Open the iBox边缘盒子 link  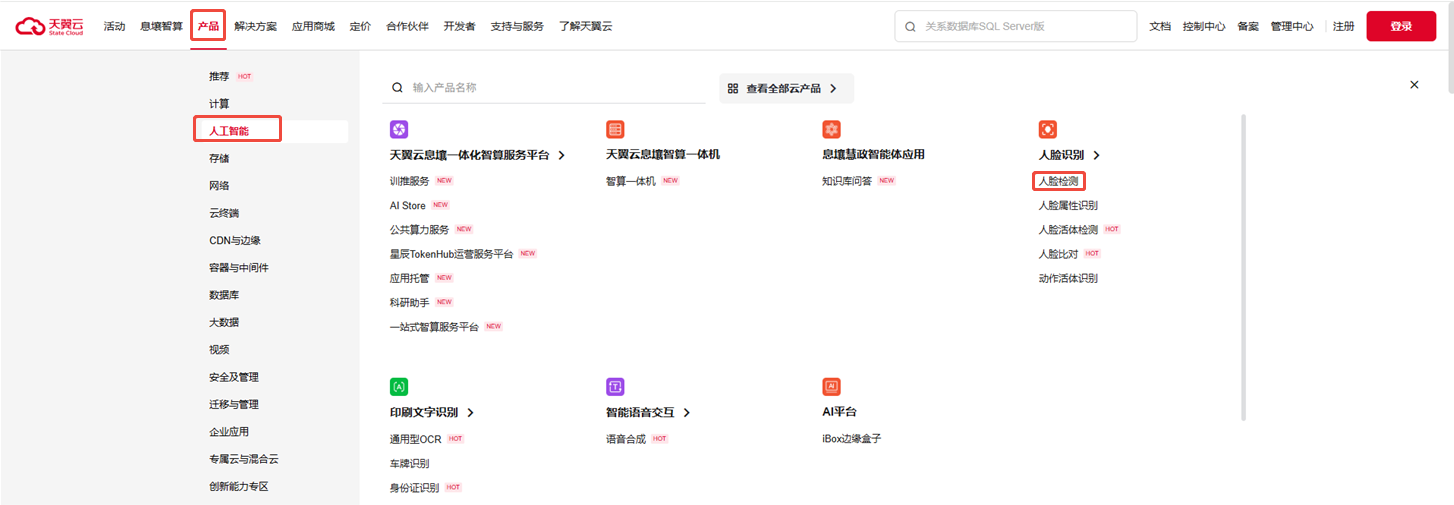[851, 439]
